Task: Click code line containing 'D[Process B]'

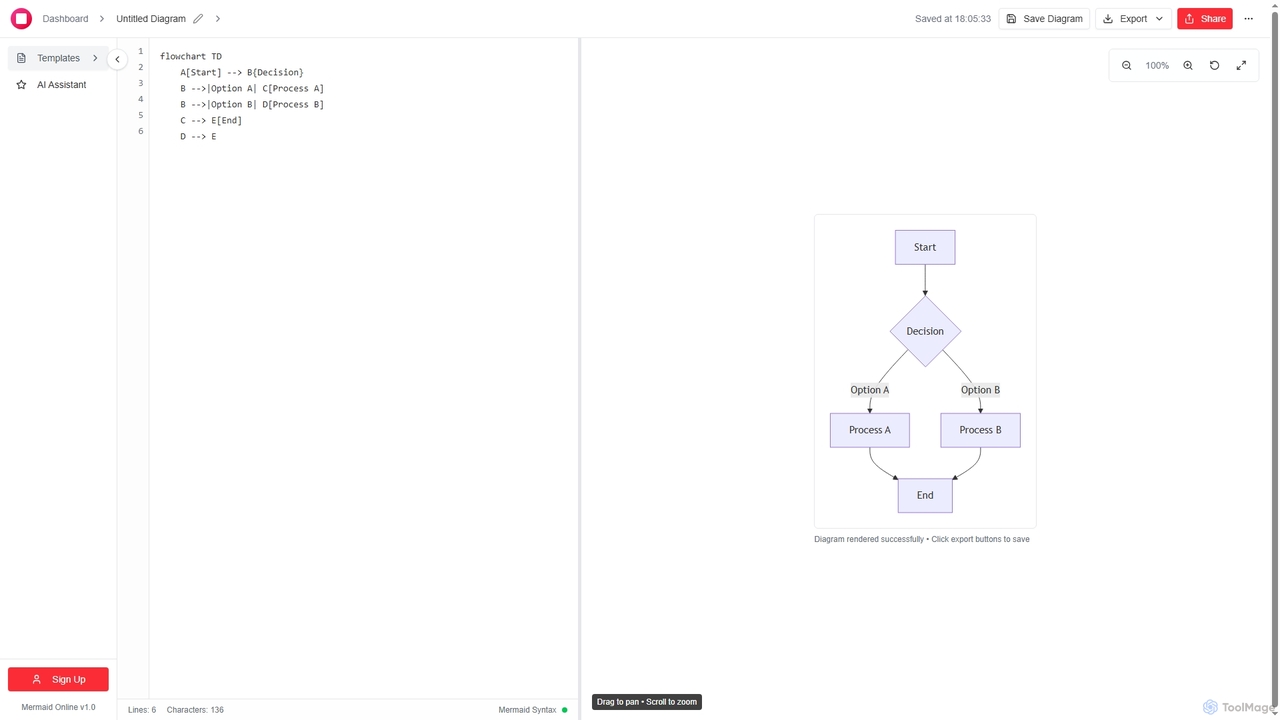Action: coord(252,104)
